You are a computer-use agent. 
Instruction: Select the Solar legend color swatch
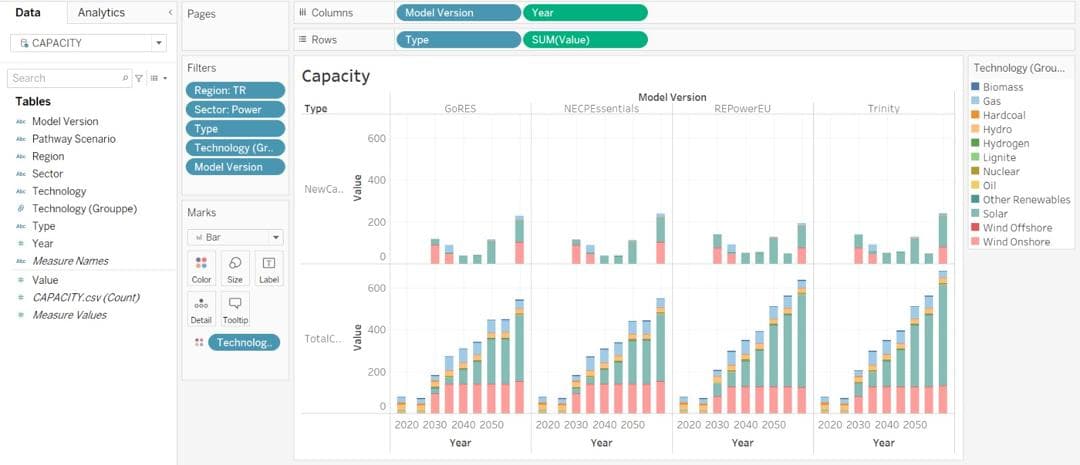pyautogui.click(x=974, y=214)
